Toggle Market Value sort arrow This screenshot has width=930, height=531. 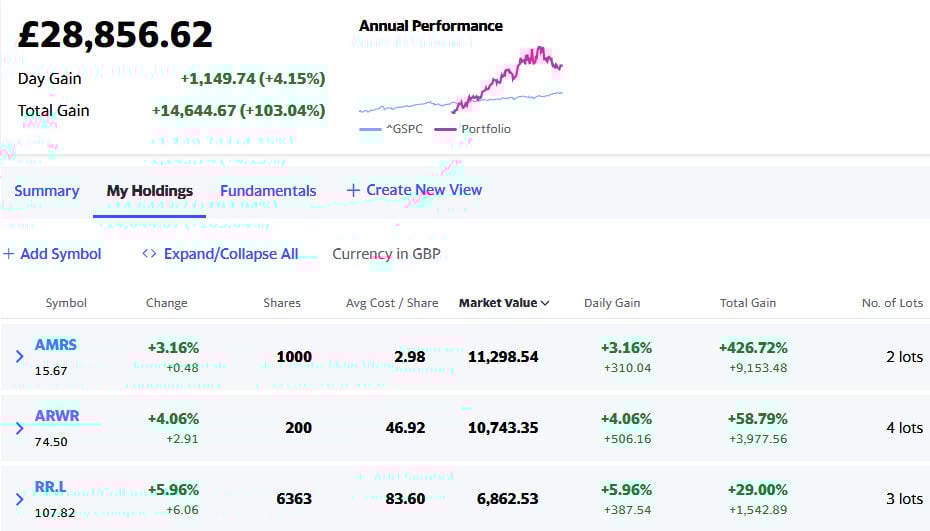point(545,303)
